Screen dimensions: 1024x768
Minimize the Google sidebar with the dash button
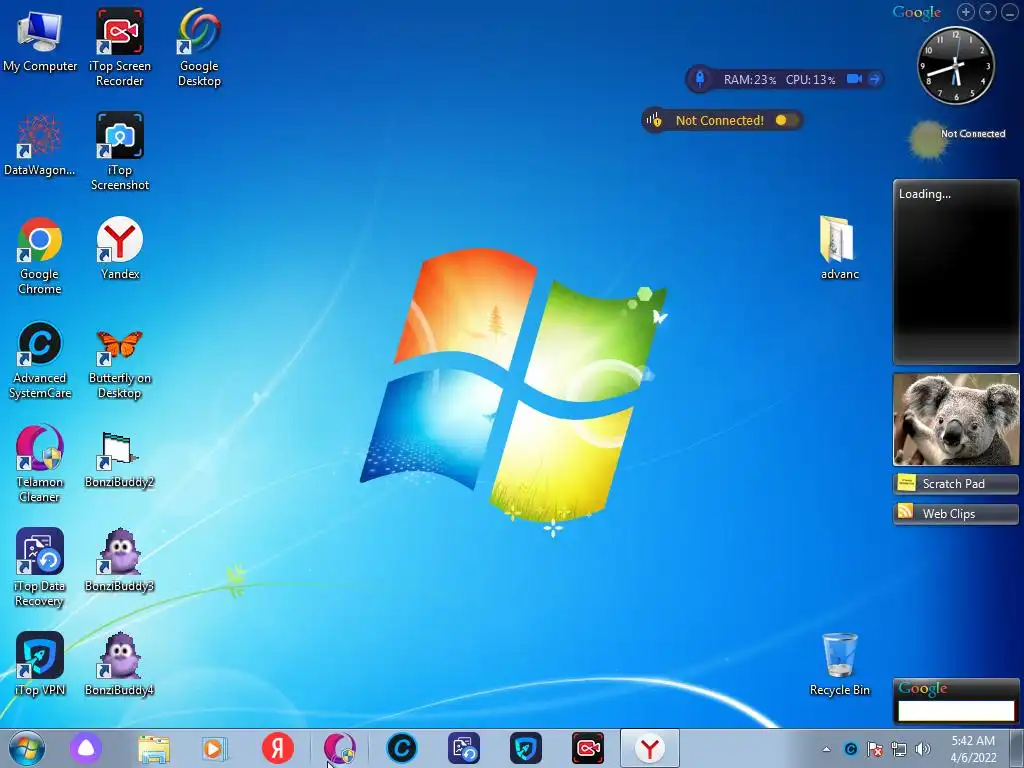(x=1010, y=12)
